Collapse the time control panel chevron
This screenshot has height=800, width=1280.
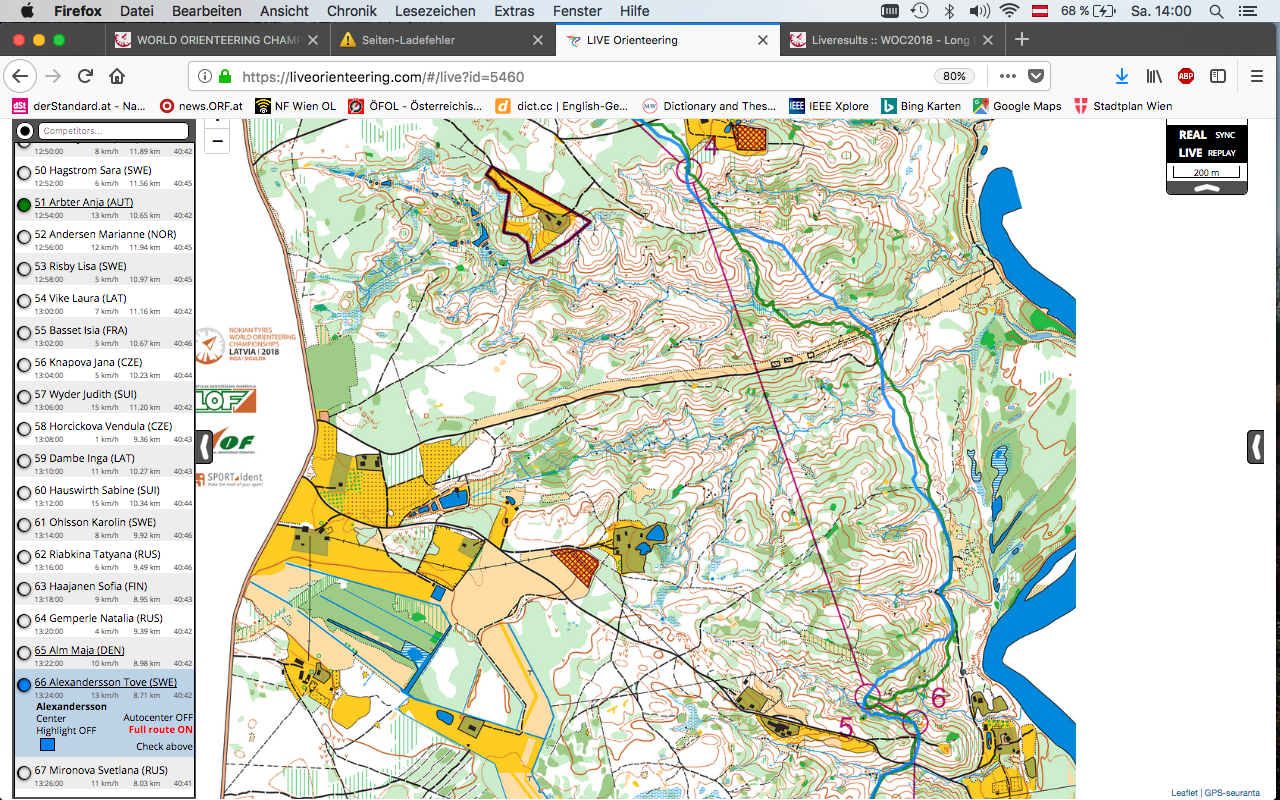click(x=1206, y=187)
